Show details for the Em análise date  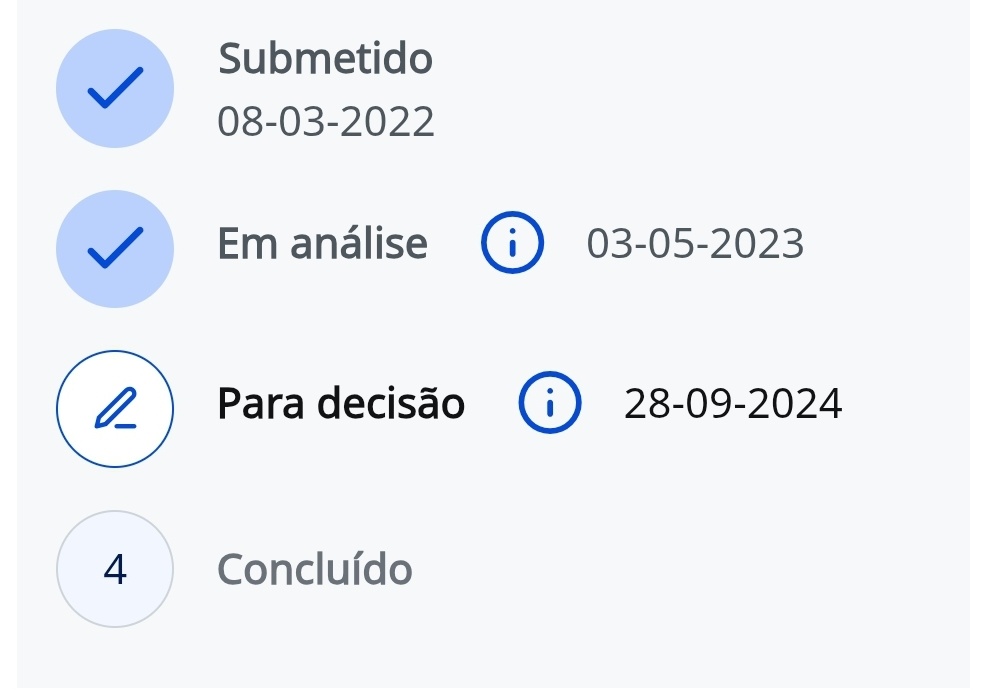(x=512, y=244)
